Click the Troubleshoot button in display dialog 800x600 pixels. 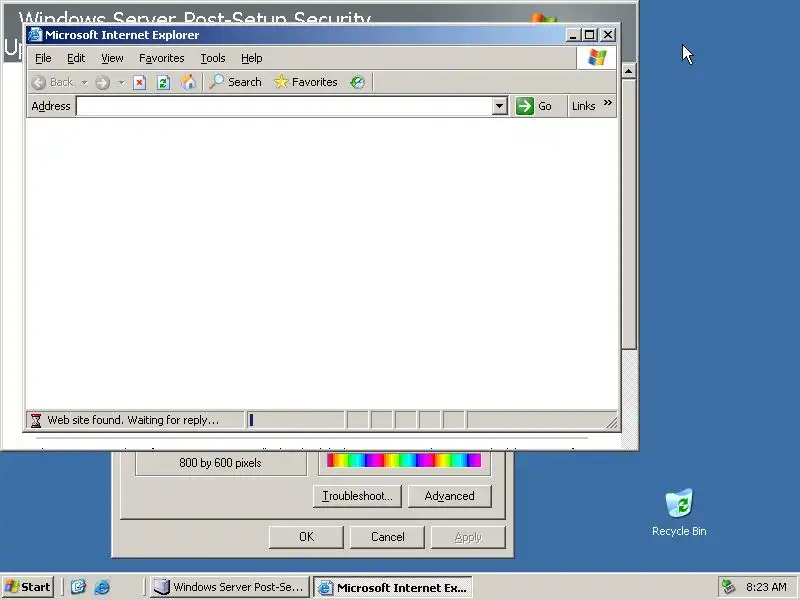tap(357, 496)
